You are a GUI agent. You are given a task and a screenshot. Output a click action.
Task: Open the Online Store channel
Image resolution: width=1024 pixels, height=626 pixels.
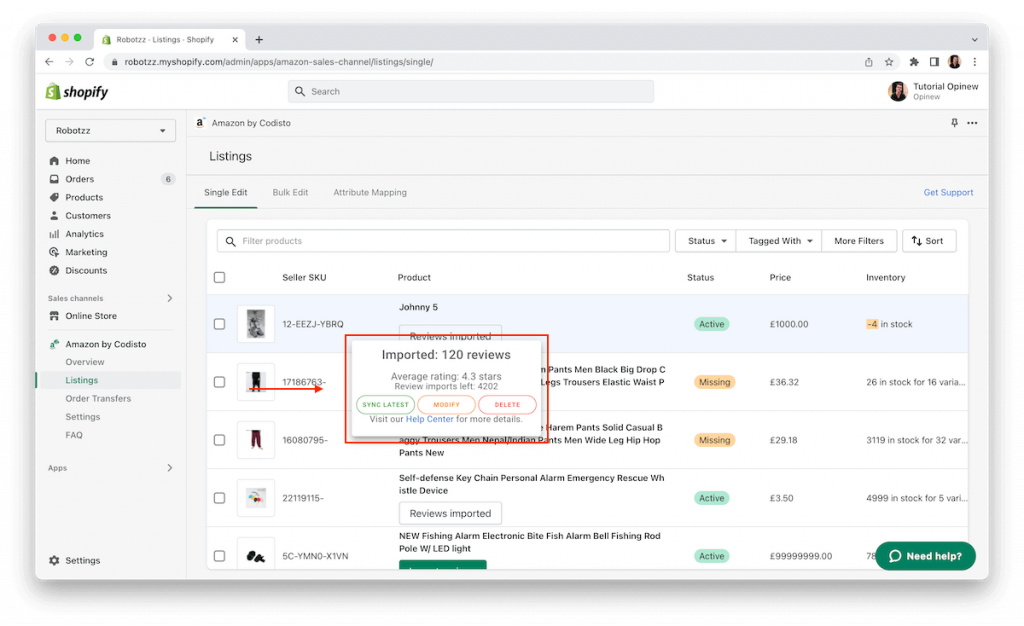click(91, 316)
